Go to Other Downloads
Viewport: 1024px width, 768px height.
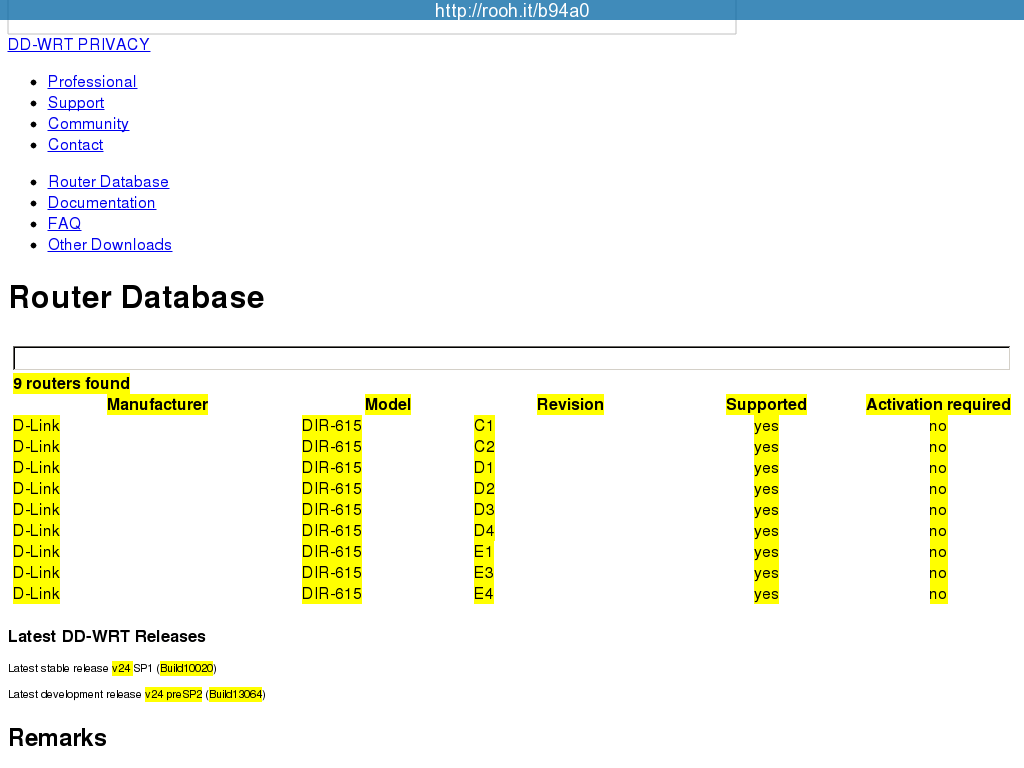tap(110, 245)
